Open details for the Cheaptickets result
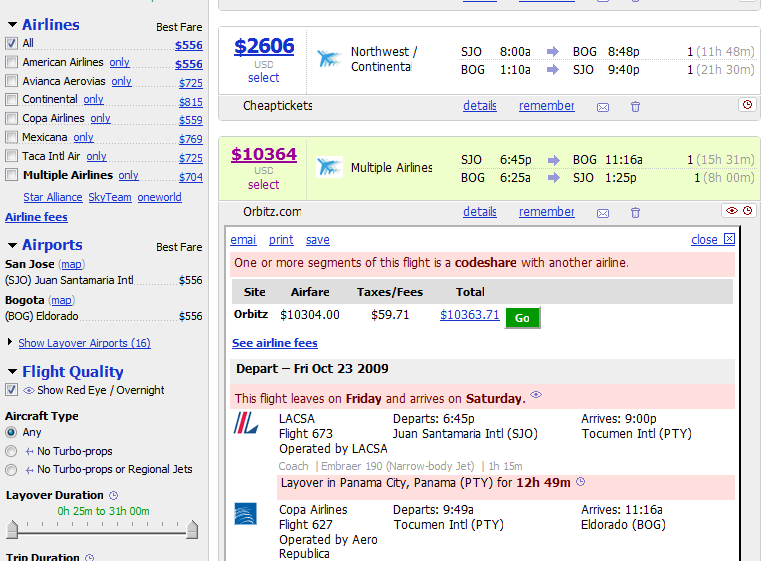The width and height of the screenshot is (769, 561). tap(480, 105)
